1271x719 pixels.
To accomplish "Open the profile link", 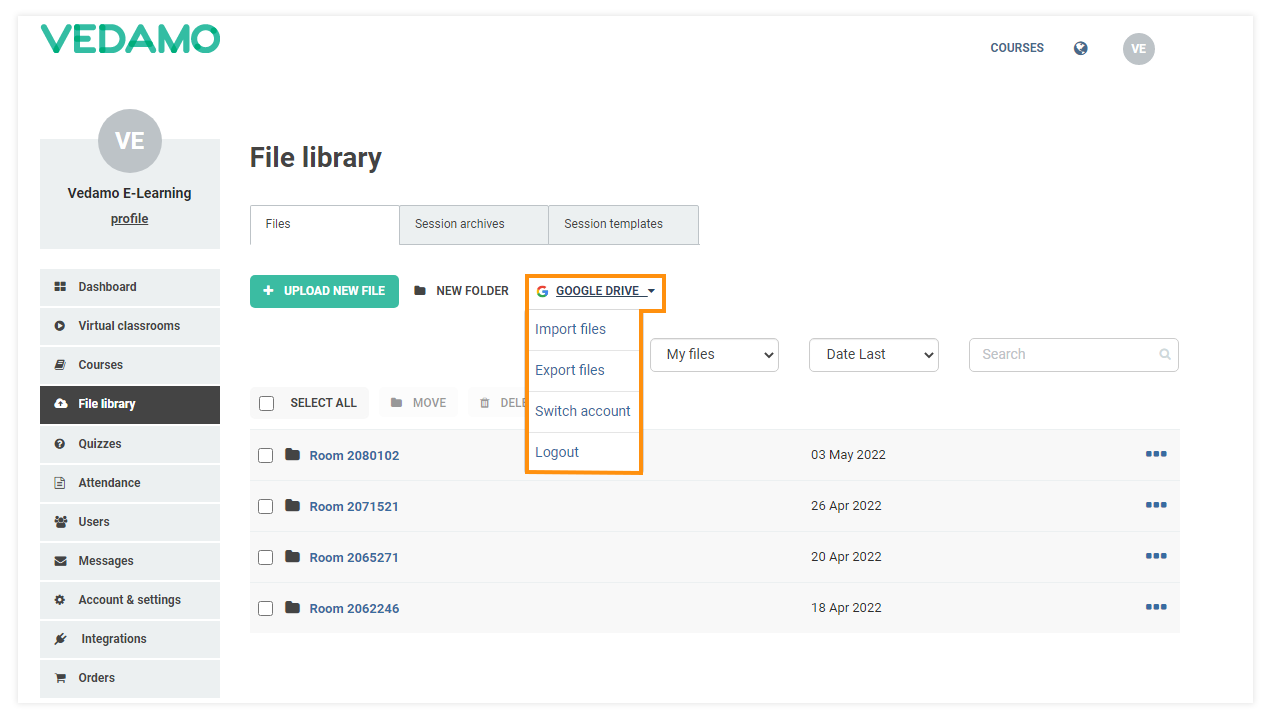I will click(129, 219).
